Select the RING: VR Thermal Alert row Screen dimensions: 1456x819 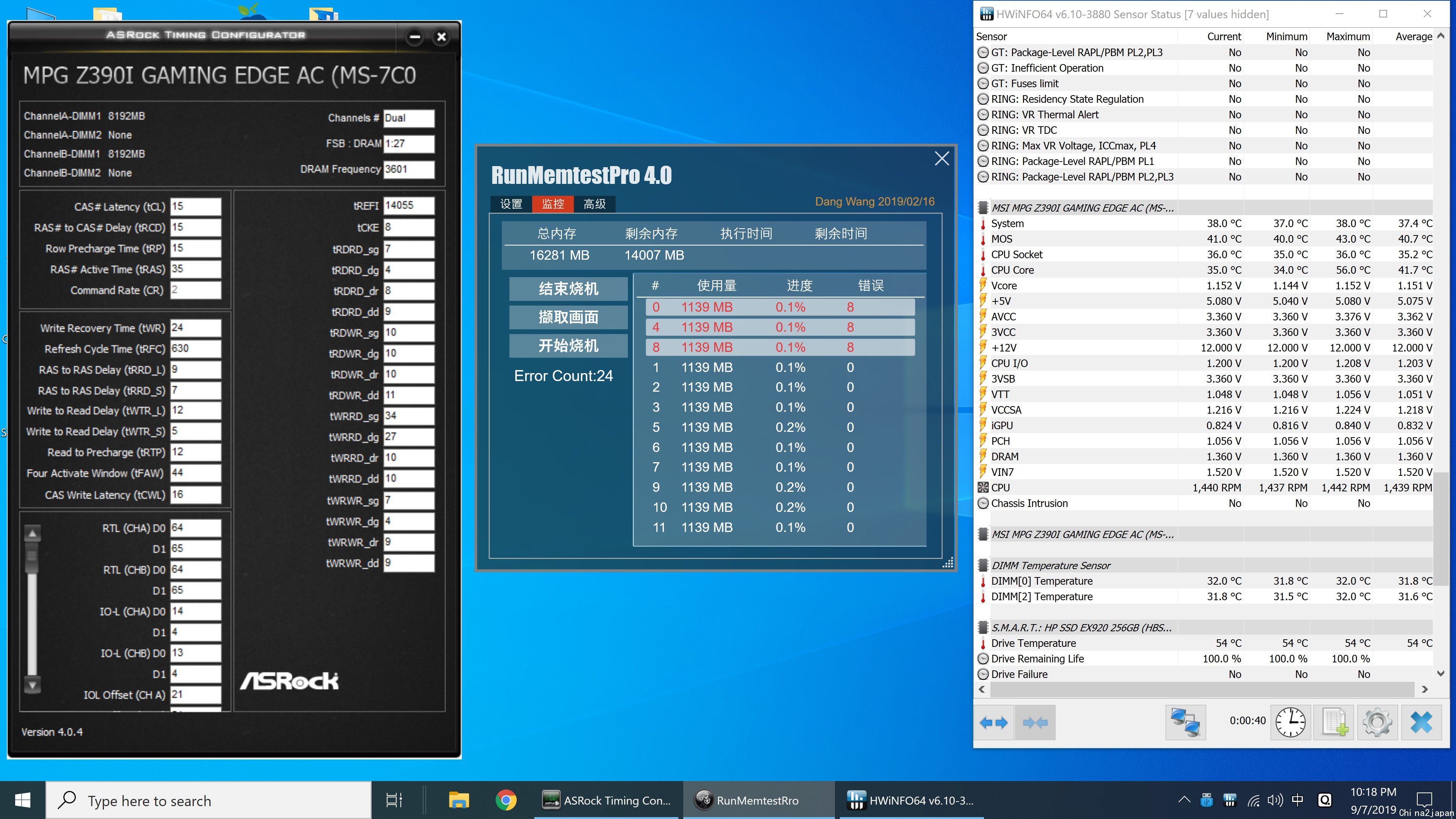(1204, 114)
